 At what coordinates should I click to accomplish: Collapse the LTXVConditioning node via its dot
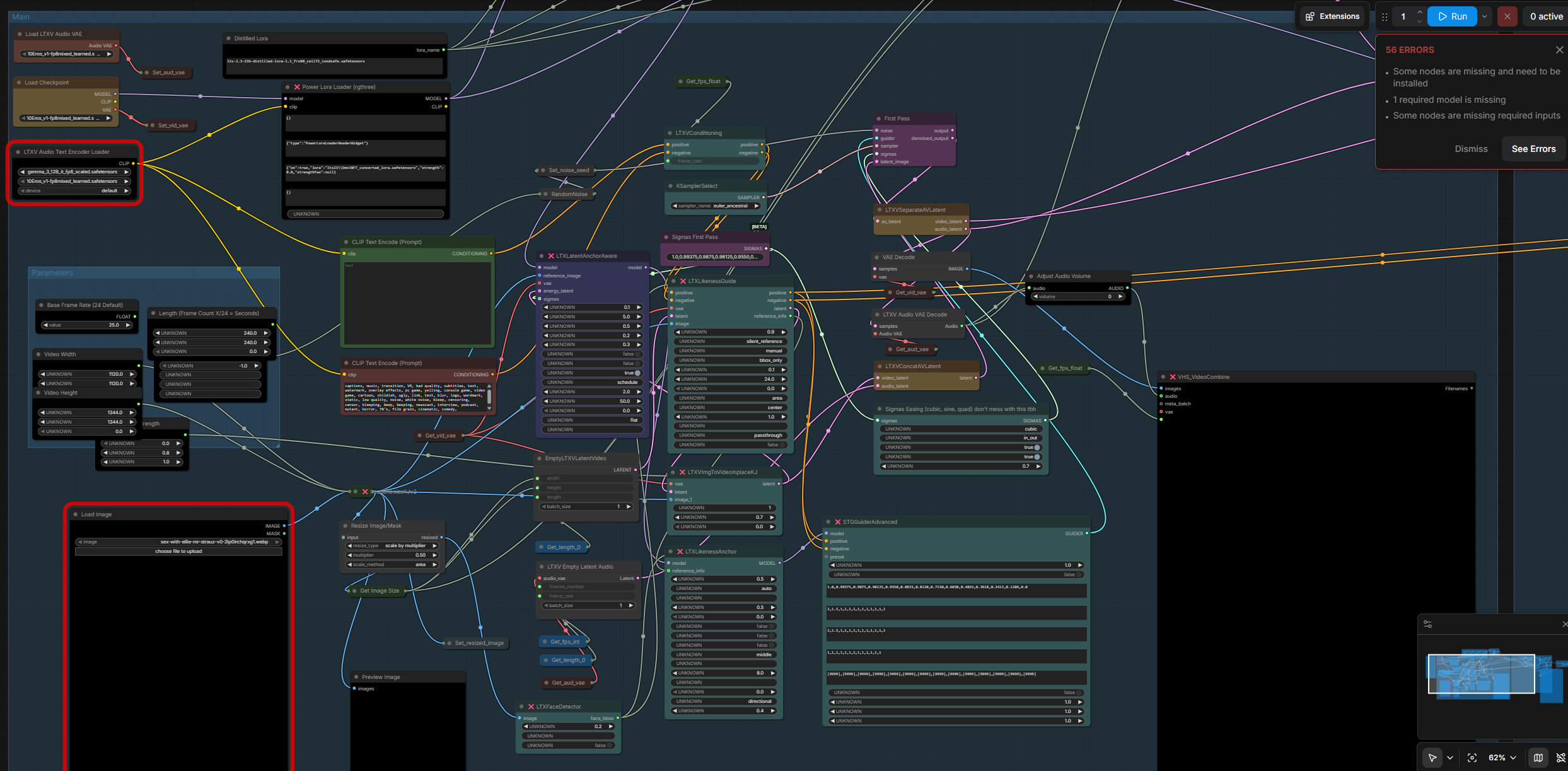click(670, 133)
